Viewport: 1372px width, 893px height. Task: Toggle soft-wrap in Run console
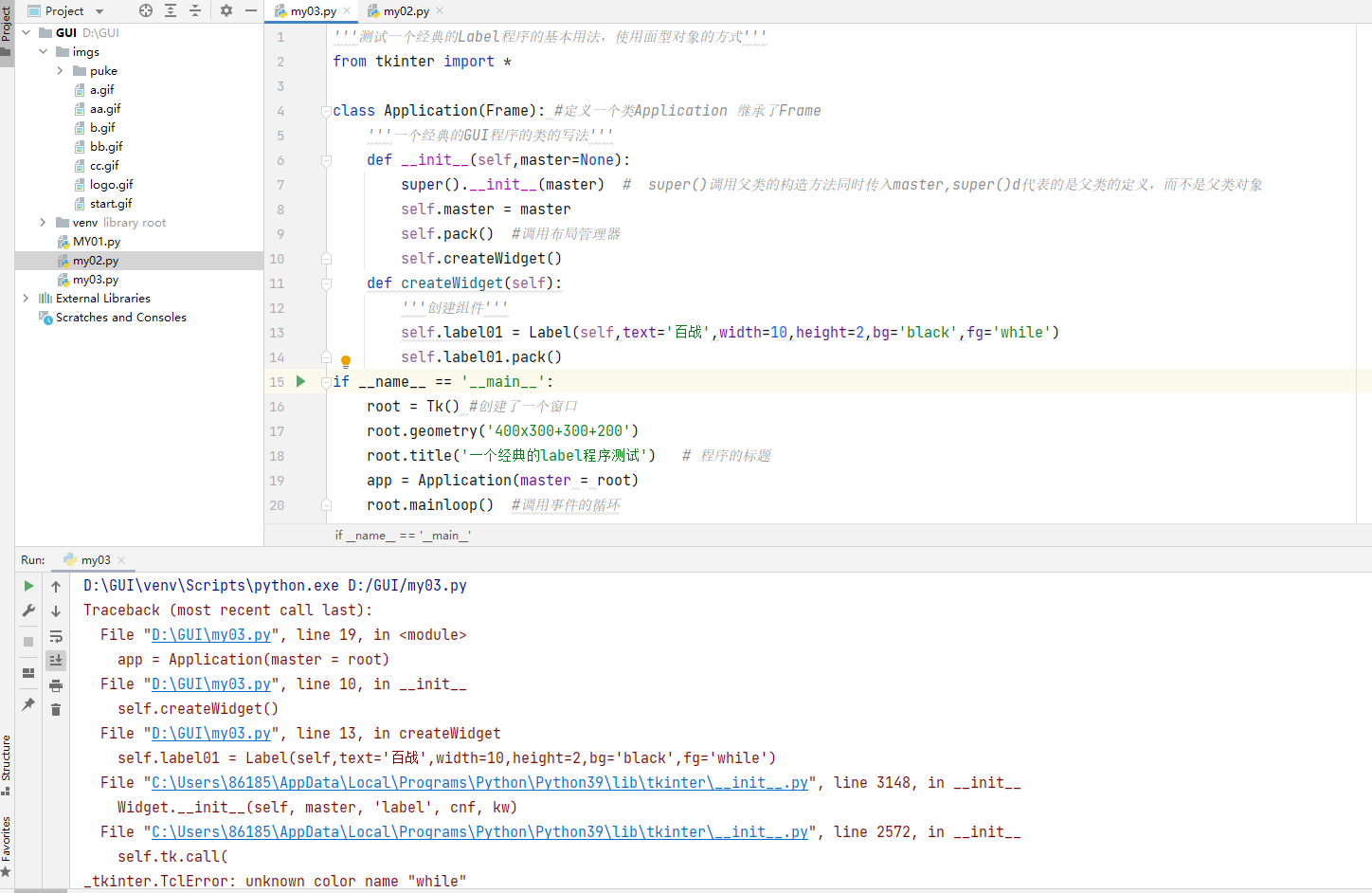(56, 636)
